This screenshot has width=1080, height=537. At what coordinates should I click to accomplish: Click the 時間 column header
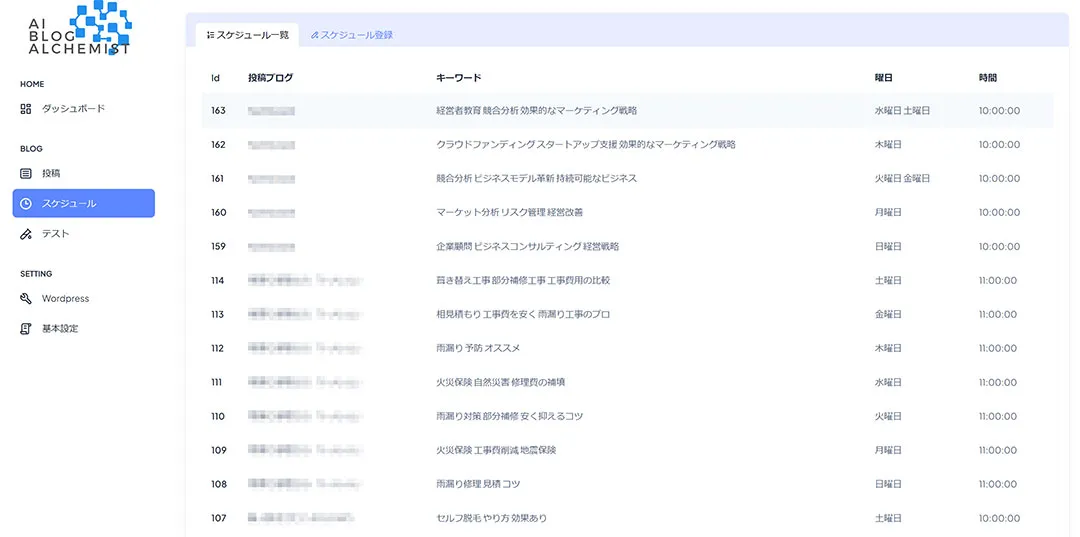pos(987,78)
